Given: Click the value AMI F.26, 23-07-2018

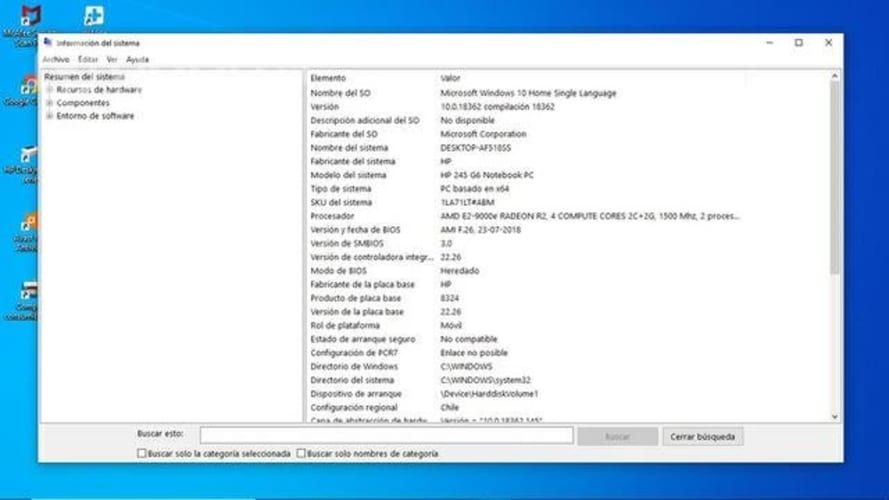Looking at the screenshot, I should pos(480,230).
